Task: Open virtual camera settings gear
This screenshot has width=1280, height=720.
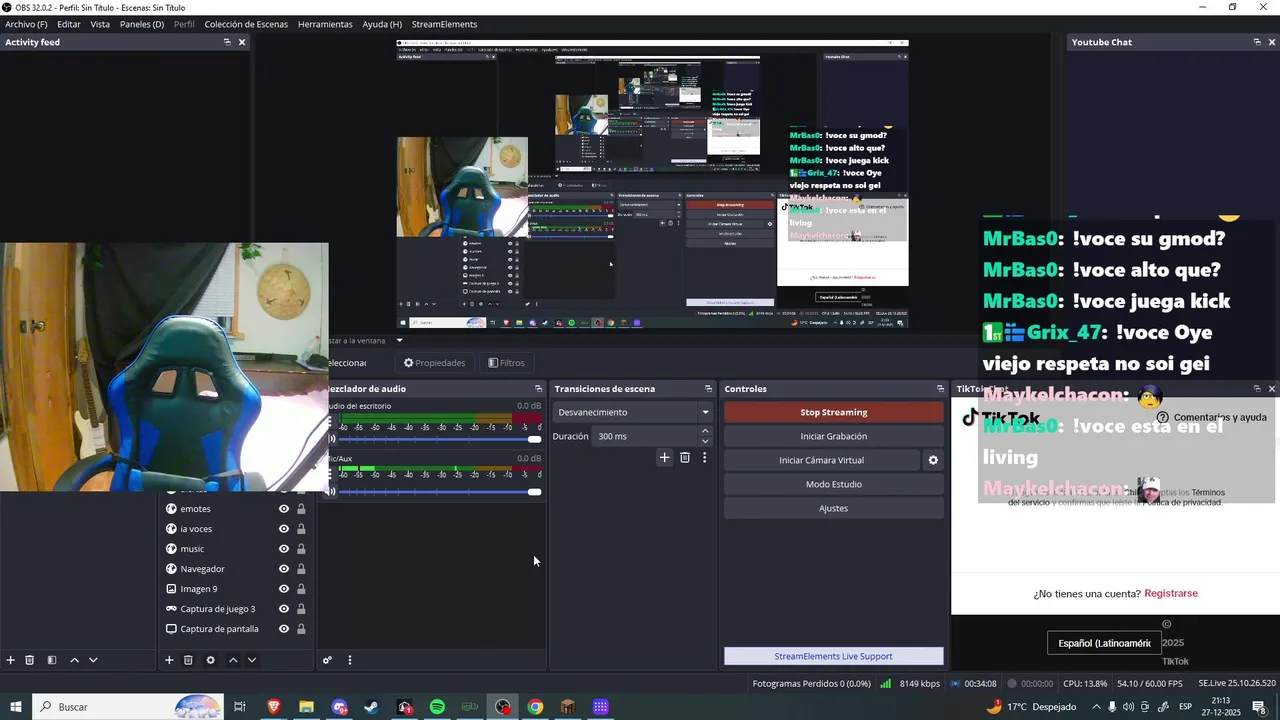Action: click(x=933, y=460)
